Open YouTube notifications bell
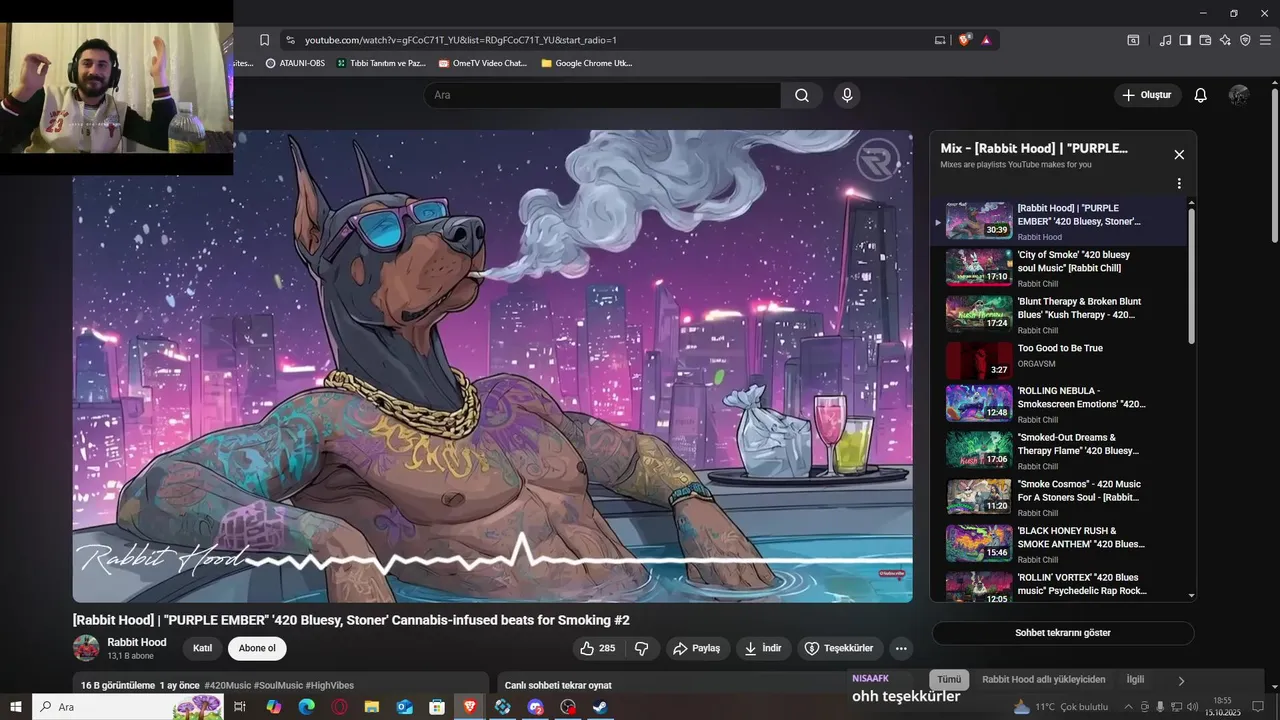The width and height of the screenshot is (1280, 720). point(1201,95)
